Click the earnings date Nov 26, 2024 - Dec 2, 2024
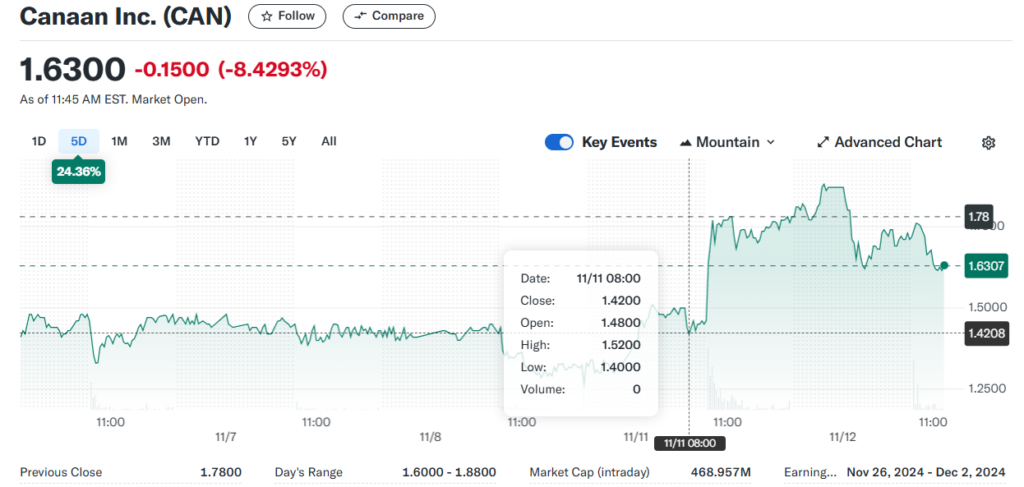The height and width of the screenshot is (487, 1024). point(926,472)
